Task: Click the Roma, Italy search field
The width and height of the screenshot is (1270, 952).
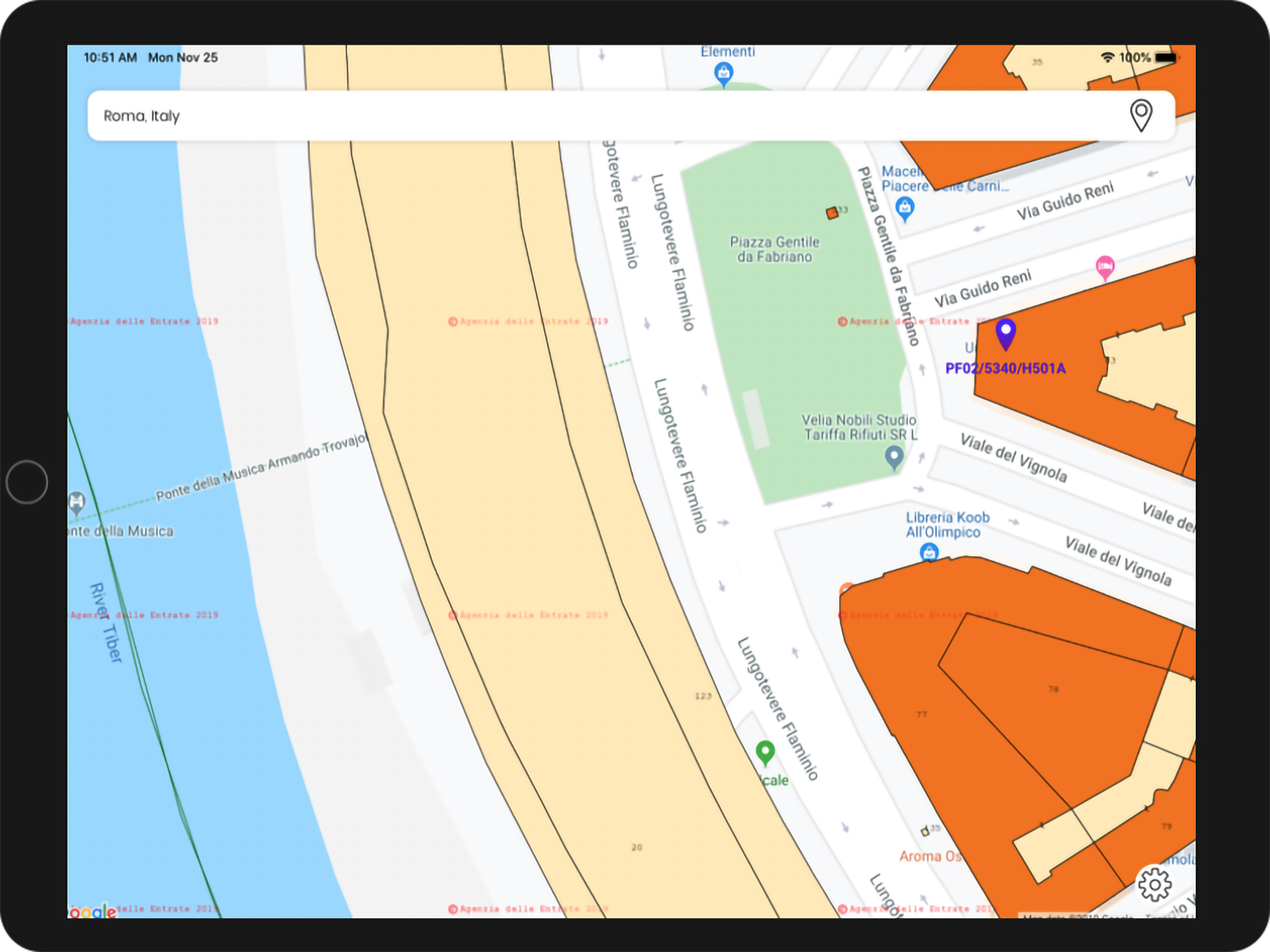Action: [x=631, y=115]
